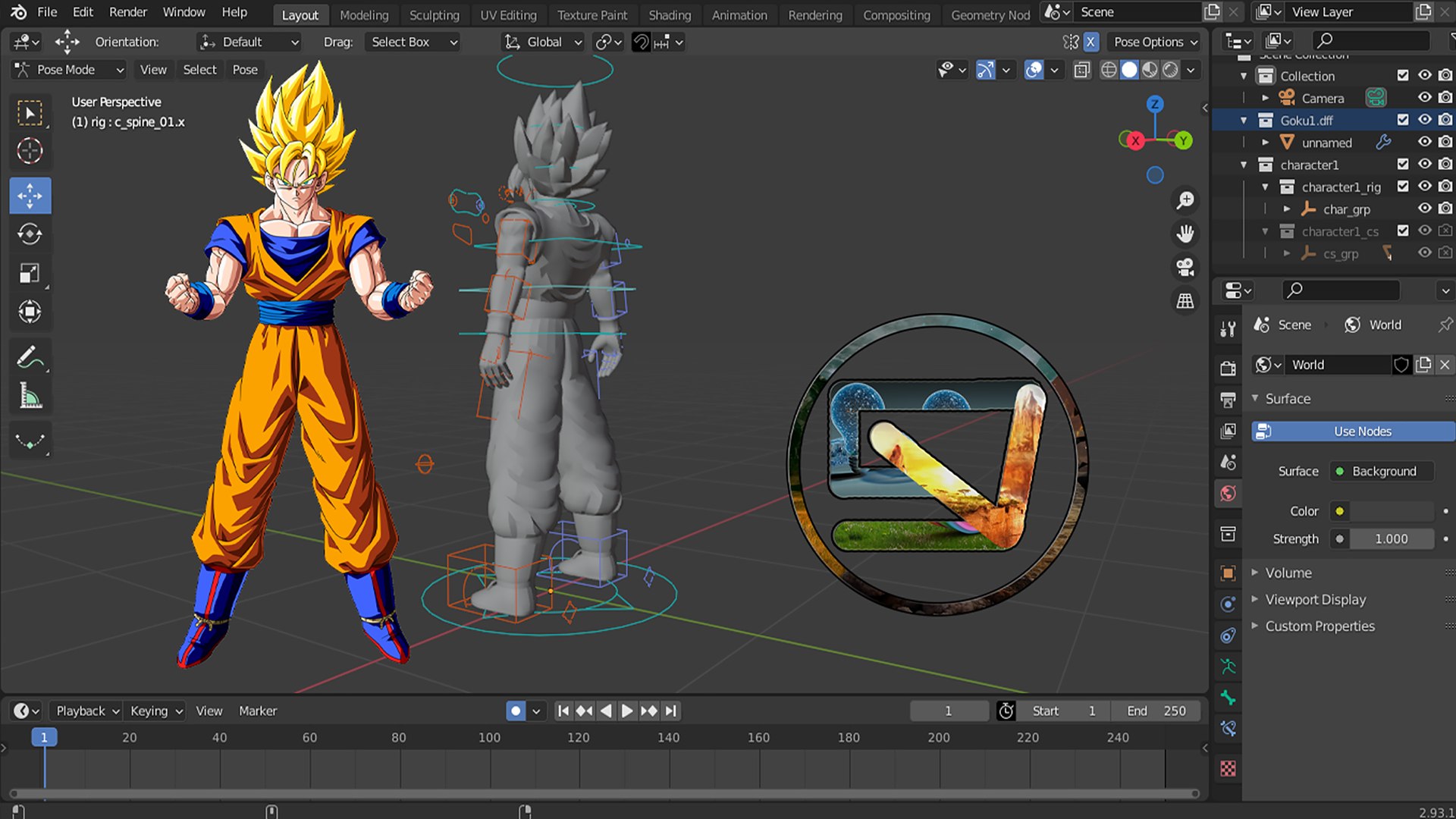Click End frame 250 field
Image resolution: width=1456 pixels, height=819 pixels.
click(x=1155, y=711)
